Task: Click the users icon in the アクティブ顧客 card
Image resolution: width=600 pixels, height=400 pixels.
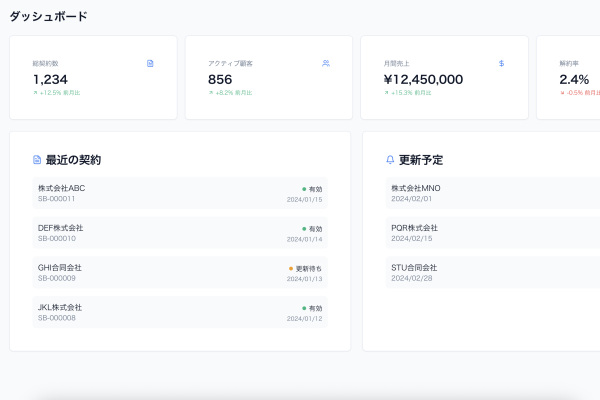Action: (326, 63)
